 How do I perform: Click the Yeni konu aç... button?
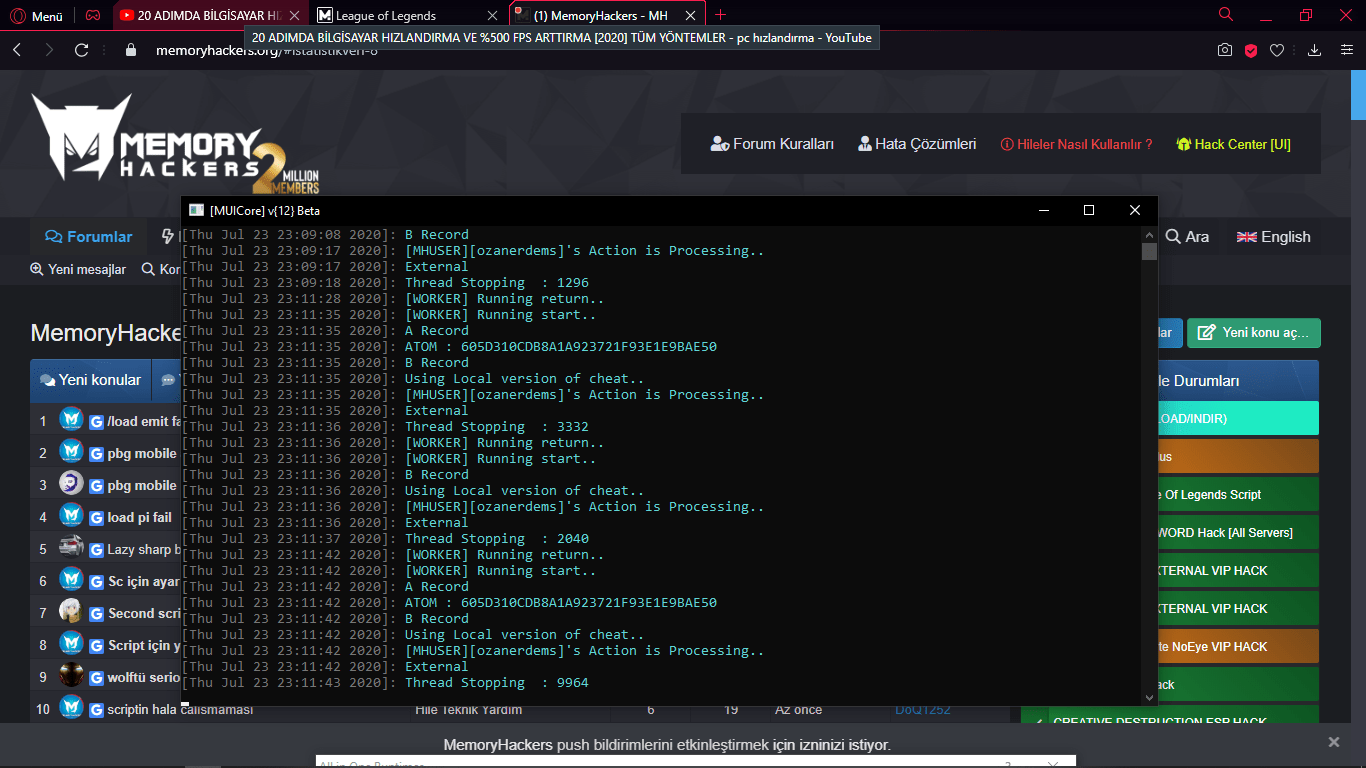(x=1254, y=333)
